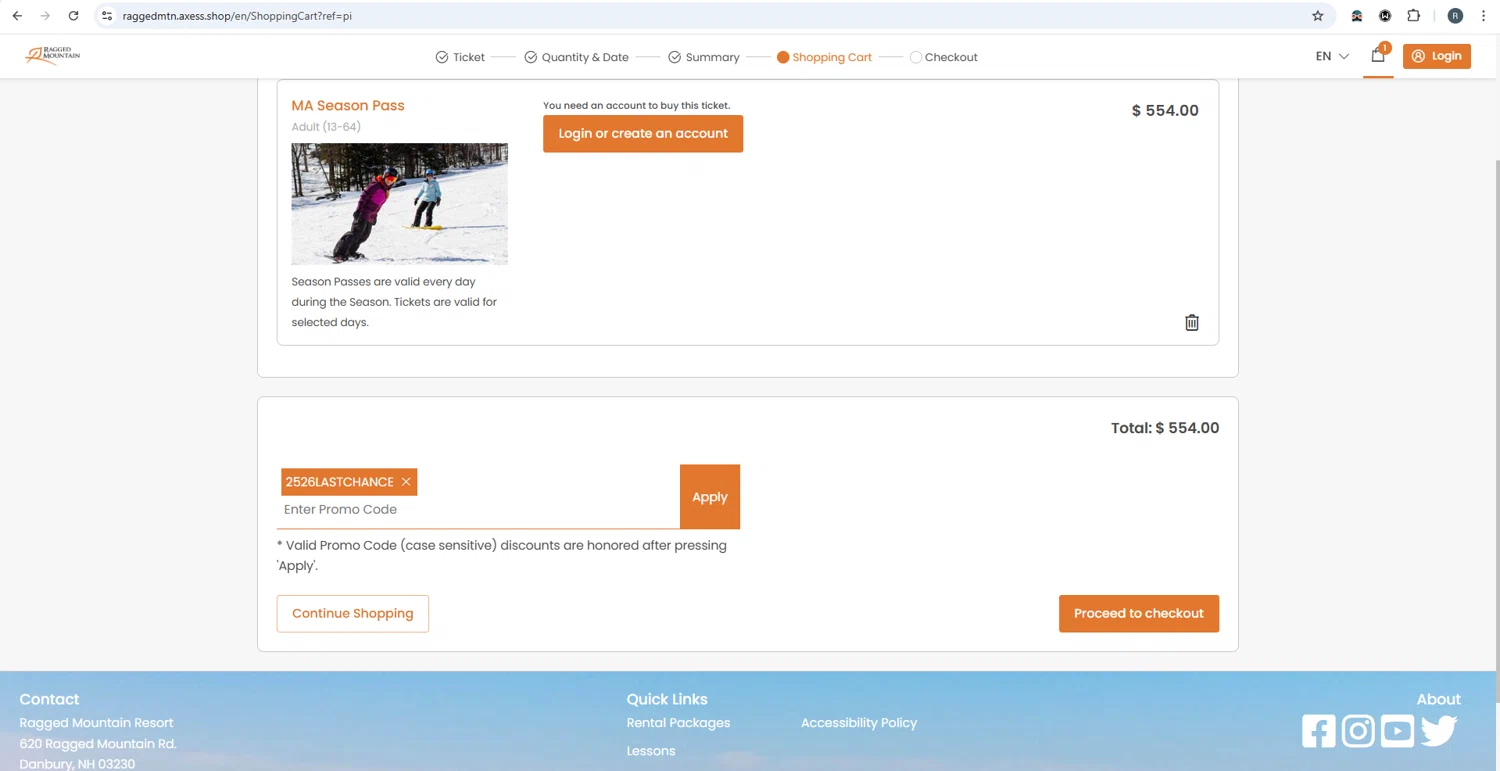Screen dimensions: 1500x771
Task: Open the browser extensions puzzle icon
Action: [x=1413, y=16]
